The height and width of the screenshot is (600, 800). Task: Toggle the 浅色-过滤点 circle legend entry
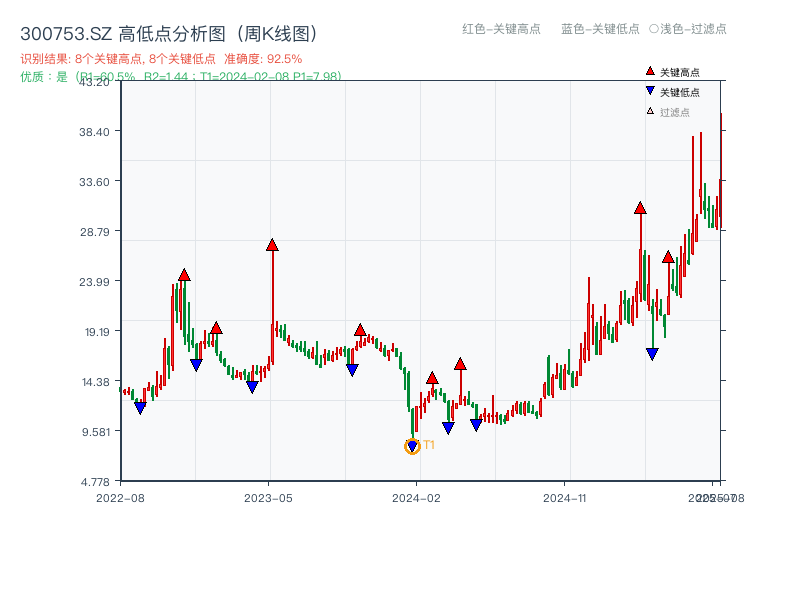pos(686,29)
